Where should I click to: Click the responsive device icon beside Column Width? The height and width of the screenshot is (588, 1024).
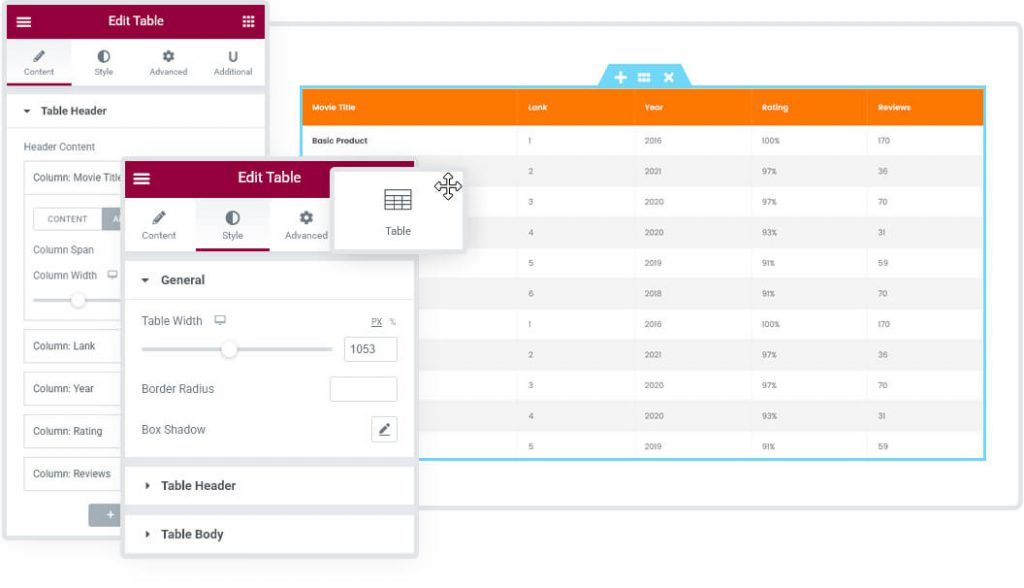point(113,274)
